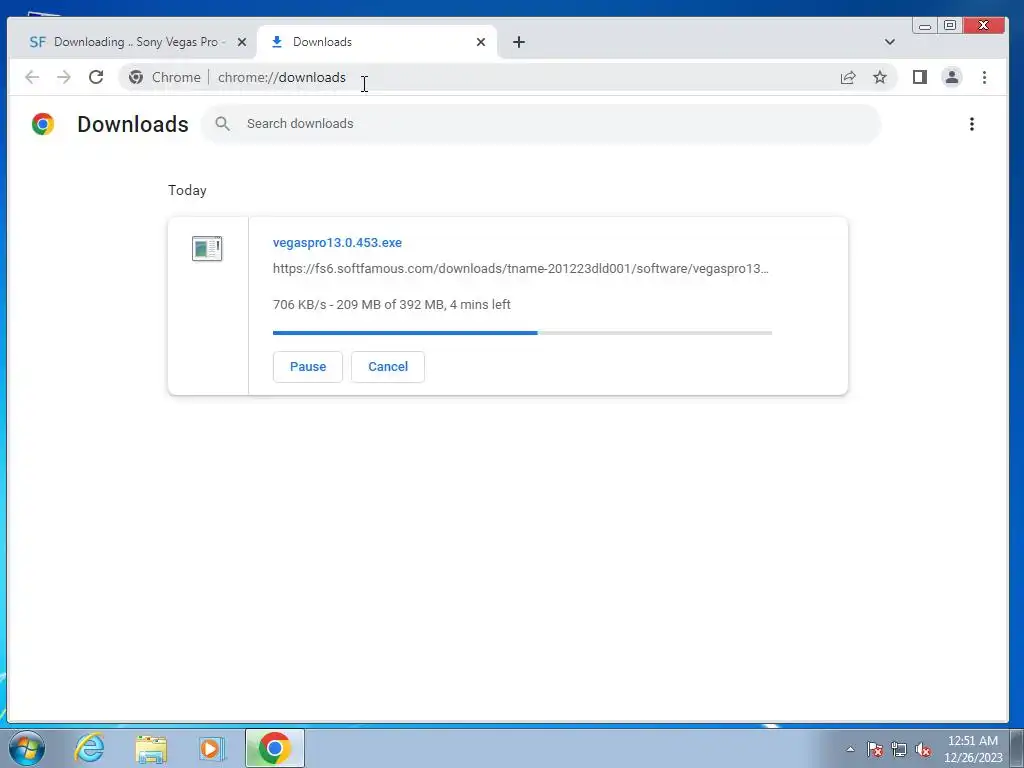The height and width of the screenshot is (768, 1024).
Task: Click the browser back arrow
Action: point(31,77)
